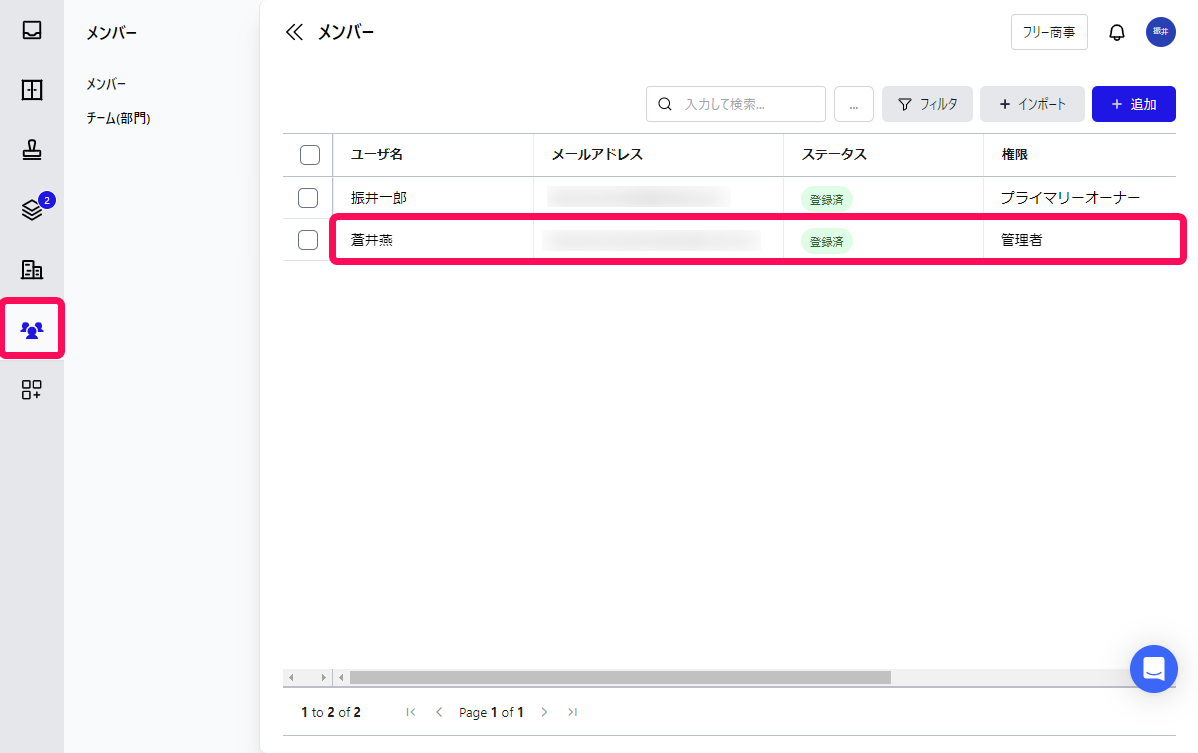Select all members with header checkbox
This screenshot has width=1198, height=753.
click(309, 155)
